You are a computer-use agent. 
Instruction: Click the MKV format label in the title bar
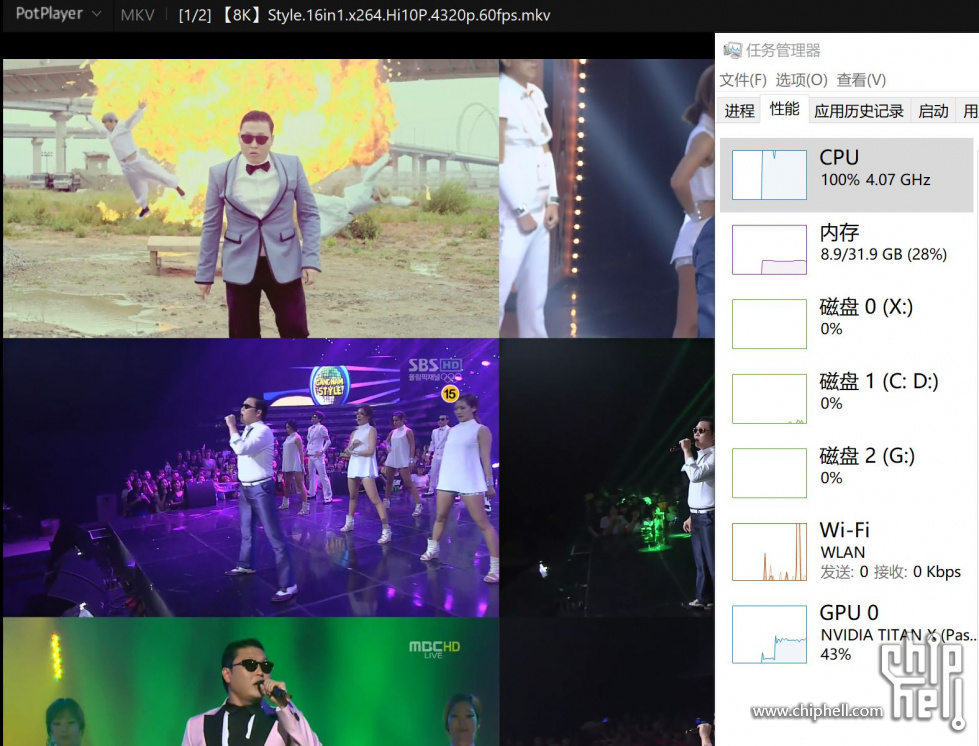point(137,15)
